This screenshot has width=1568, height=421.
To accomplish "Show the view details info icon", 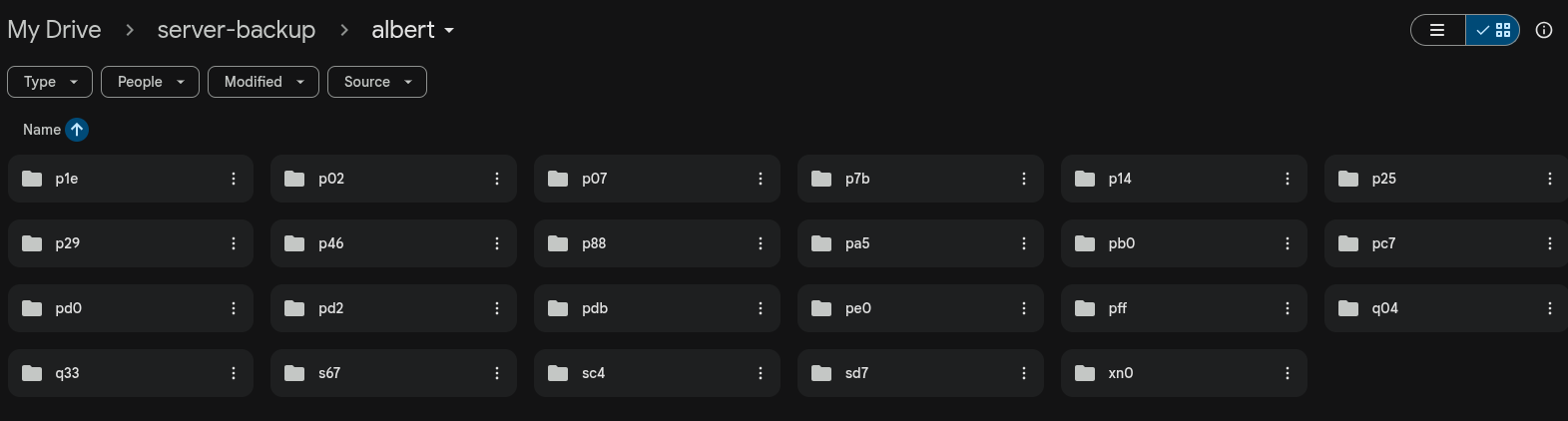I will point(1544,30).
